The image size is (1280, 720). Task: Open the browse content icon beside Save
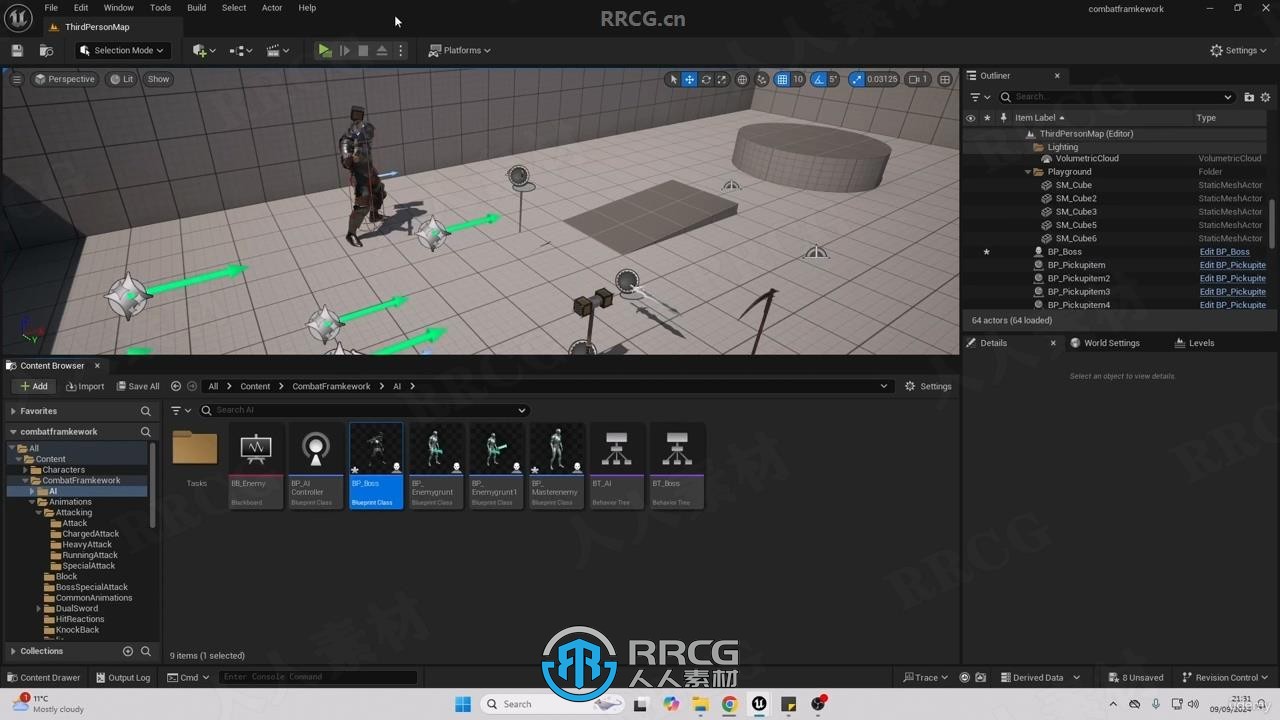[x=46, y=50]
